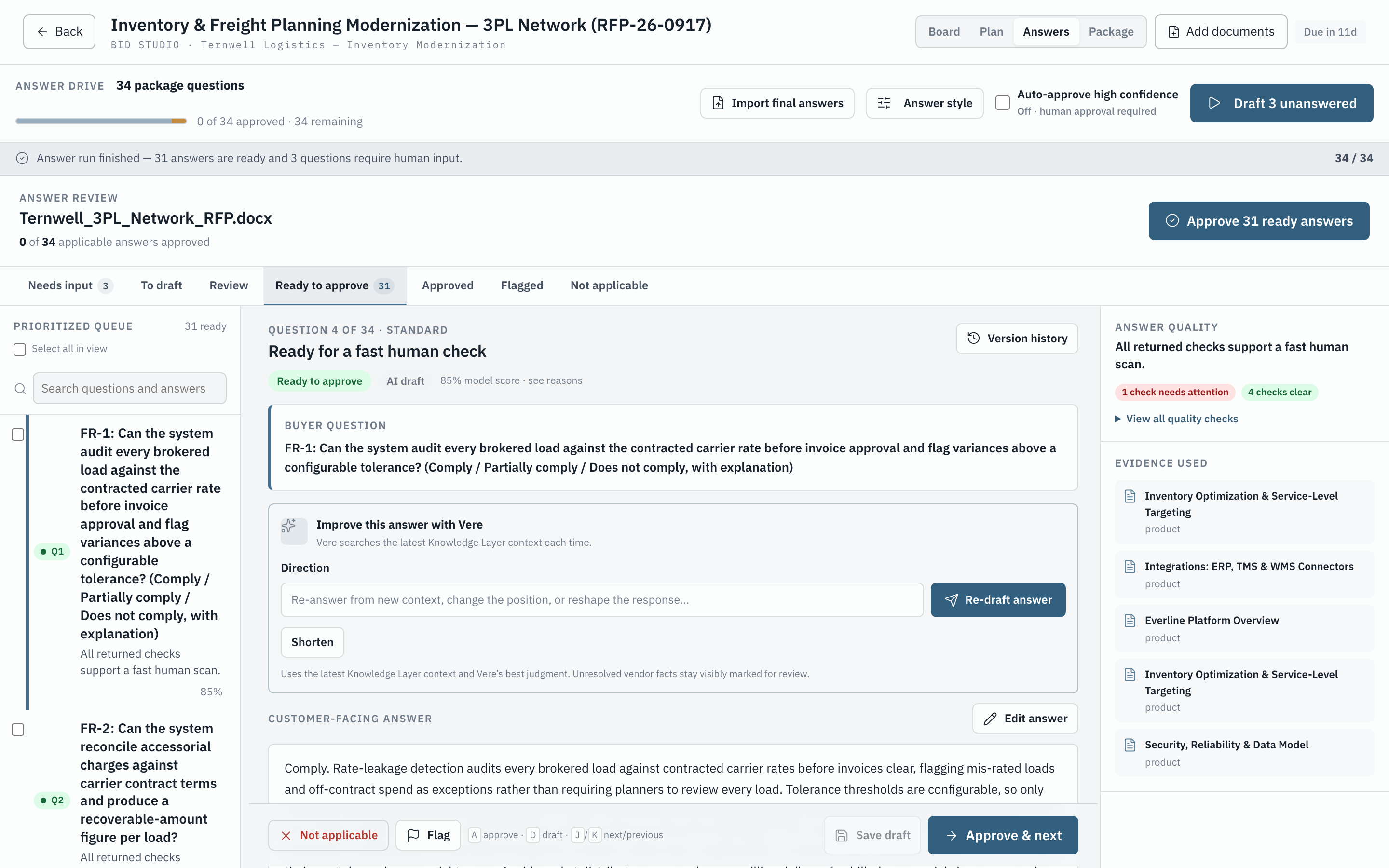This screenshot has height=868, width=1389.
Task: Click the paper plane icon on Re-draft answer
Action: pyautogui.click(x=951, y=600)
